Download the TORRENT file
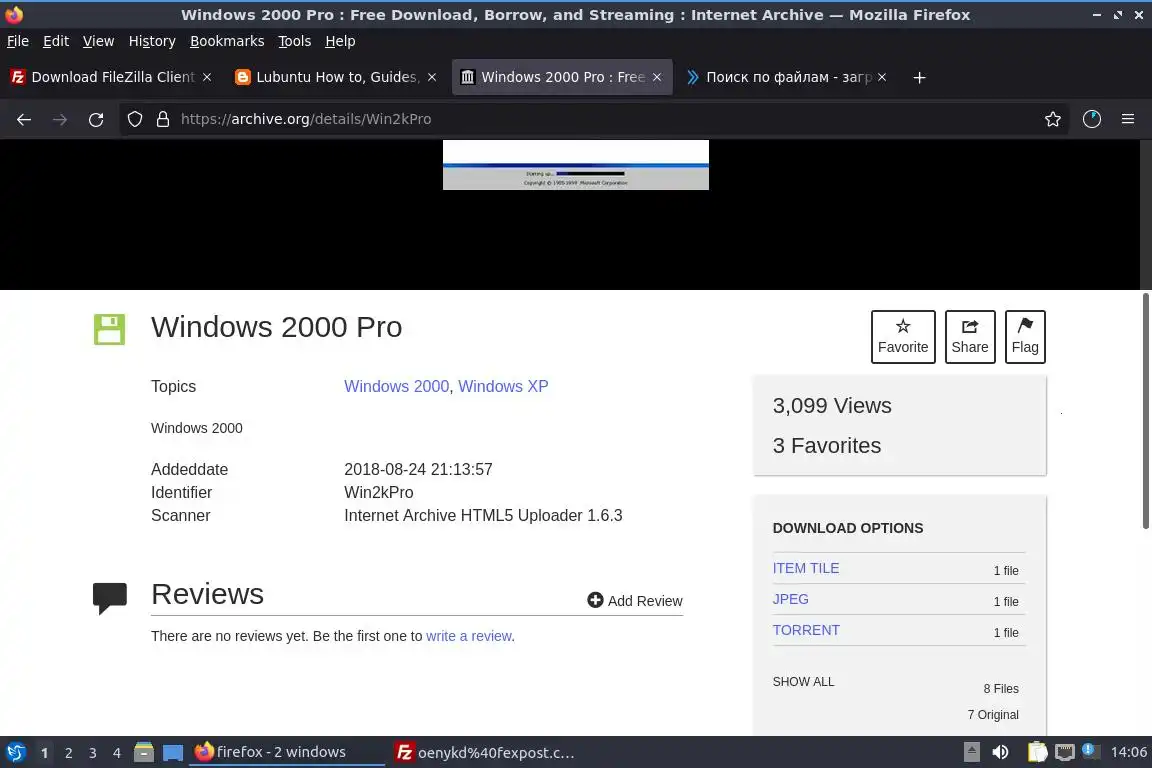Screen dimensions: 1152x768 (x=806, y=630)
